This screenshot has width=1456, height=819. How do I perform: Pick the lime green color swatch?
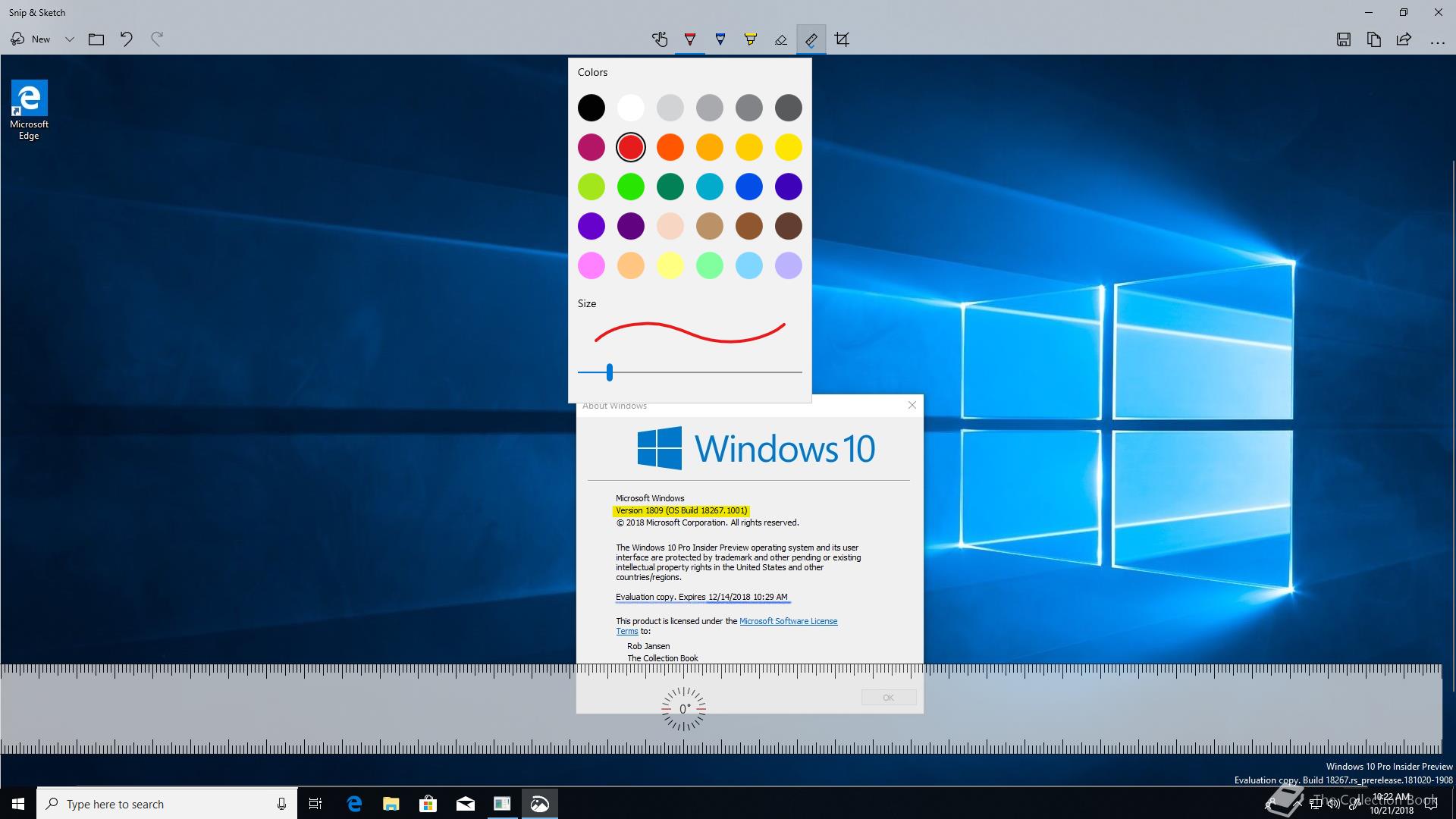591,187
